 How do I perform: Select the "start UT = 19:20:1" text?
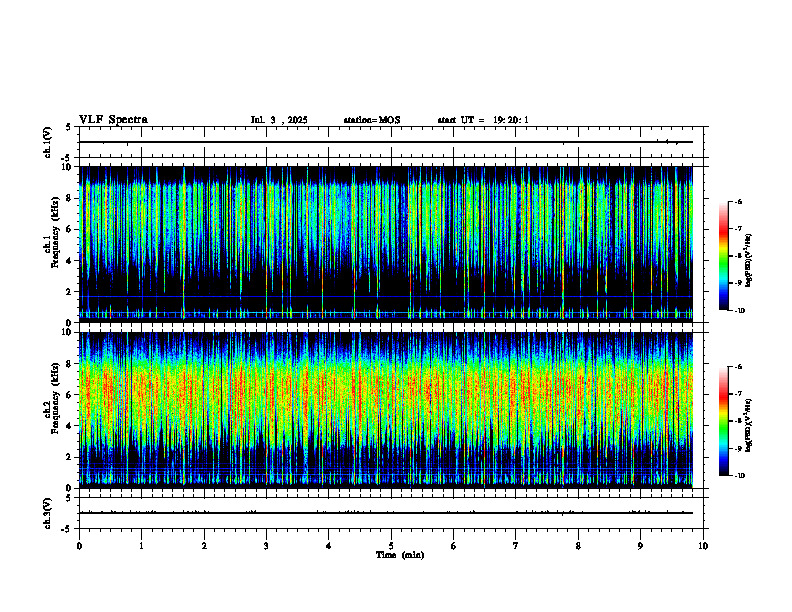(483, 120)
